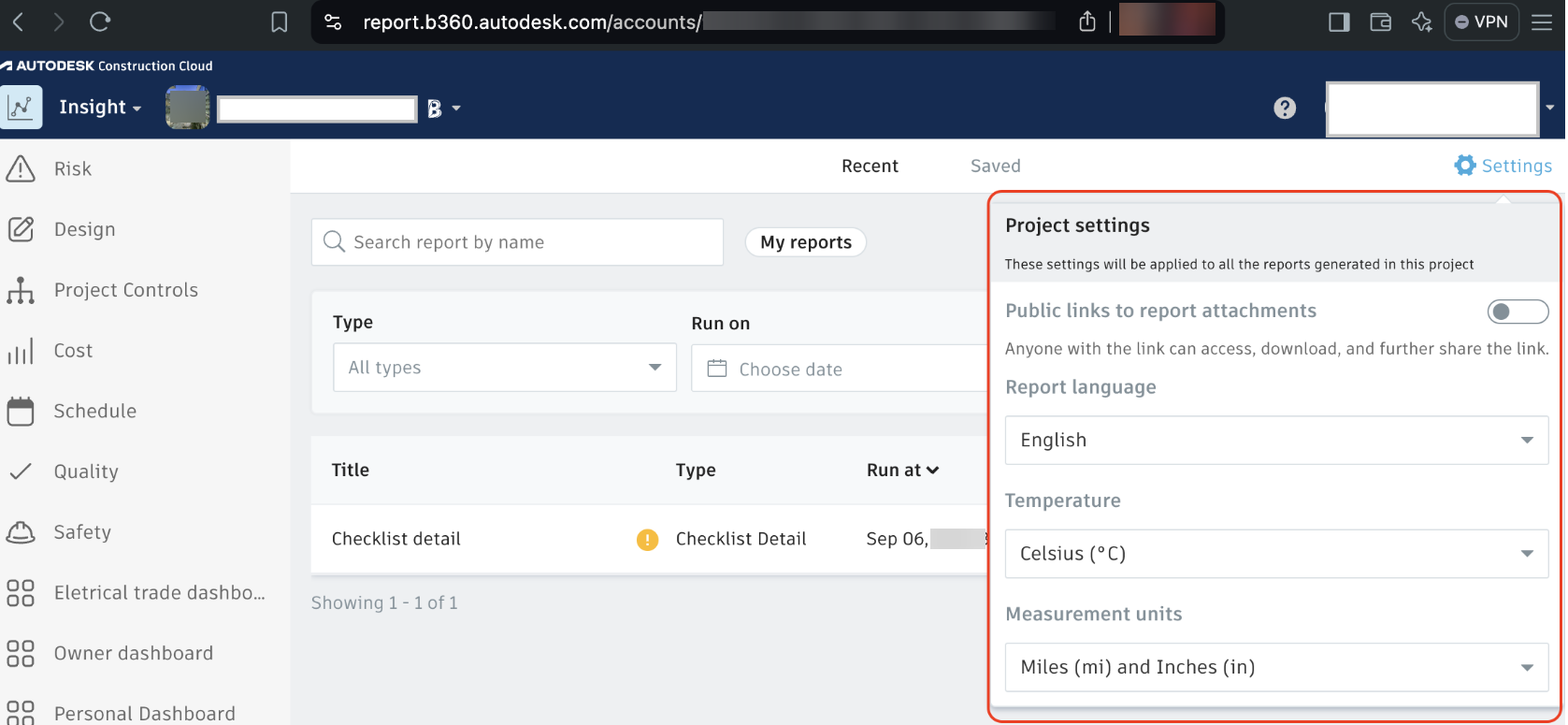Click the yellow warning icon on Checklist detail row
Image resolution: width=1568 pixels, height=725 pixels.
647,540
